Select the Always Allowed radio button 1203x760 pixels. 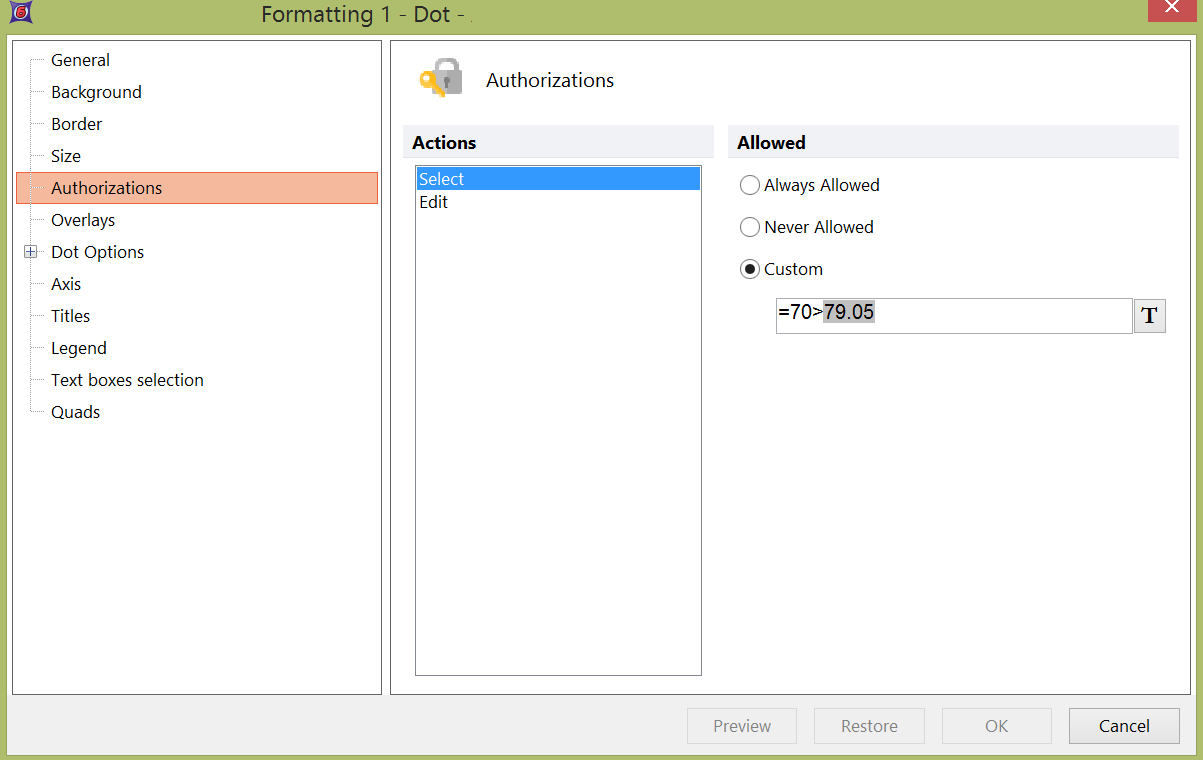click(x=750, y=185)
